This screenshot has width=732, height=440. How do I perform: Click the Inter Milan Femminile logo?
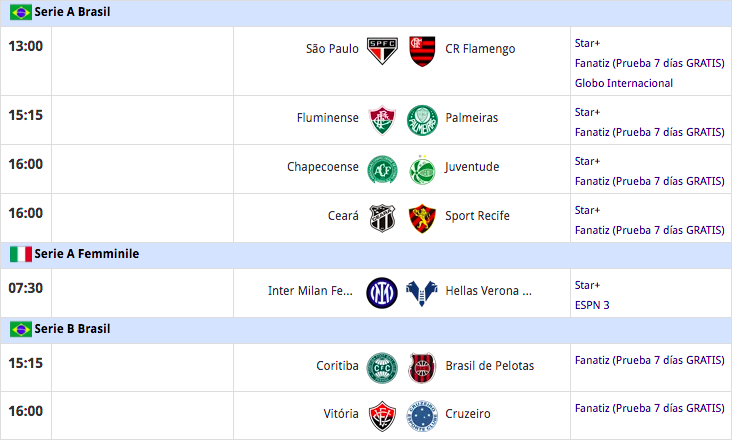[382, 293]
